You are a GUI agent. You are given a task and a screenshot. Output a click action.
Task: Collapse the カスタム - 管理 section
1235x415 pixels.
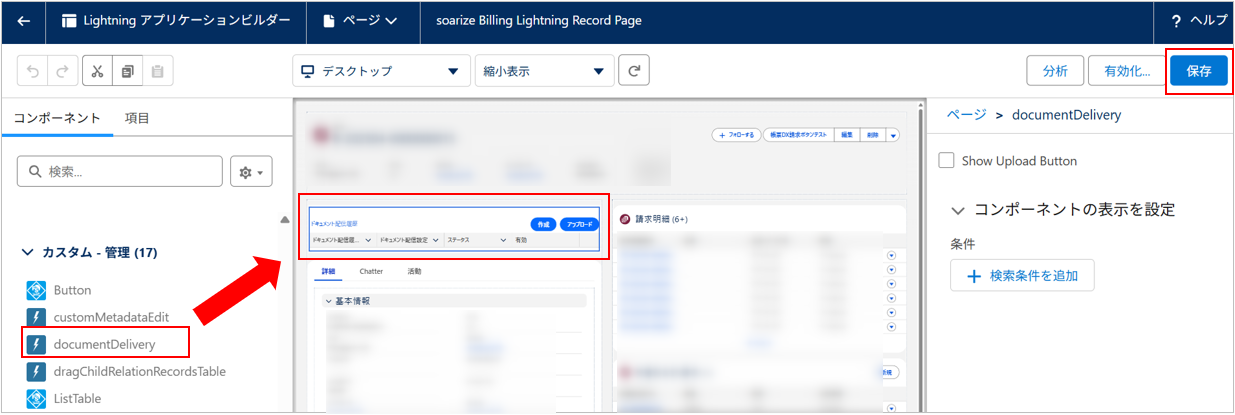tap(28, 252)
